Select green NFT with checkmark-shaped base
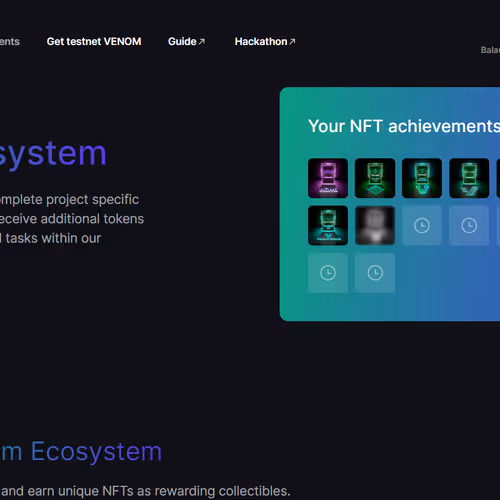Viewport: 500px width, 500px height. tap(469, 178)
